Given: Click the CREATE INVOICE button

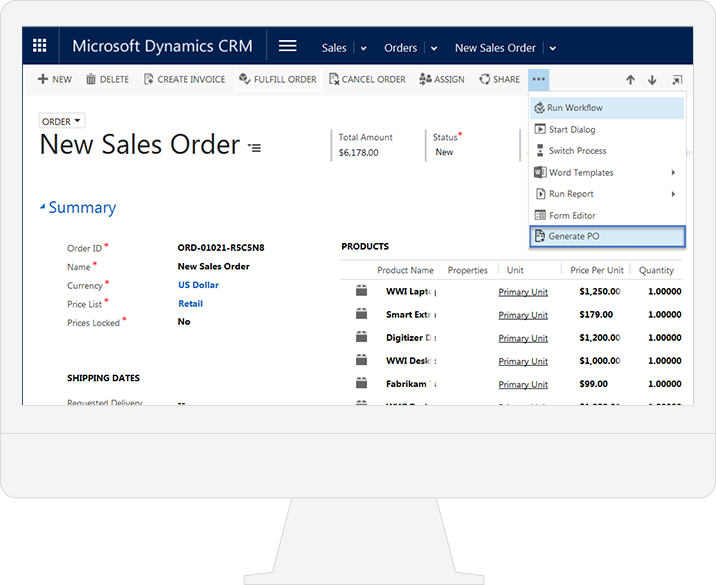Looking at the screenshot, I should pos(184,79).
